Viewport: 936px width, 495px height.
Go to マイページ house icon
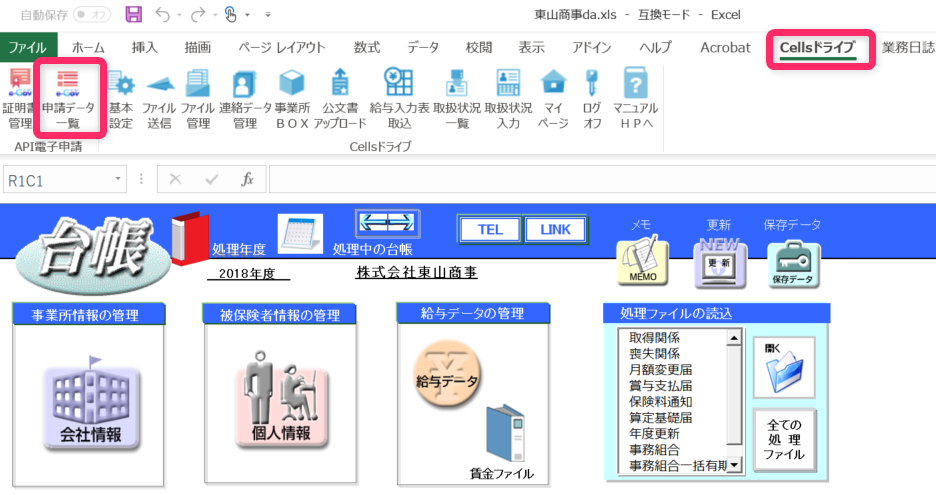point(553,99)
